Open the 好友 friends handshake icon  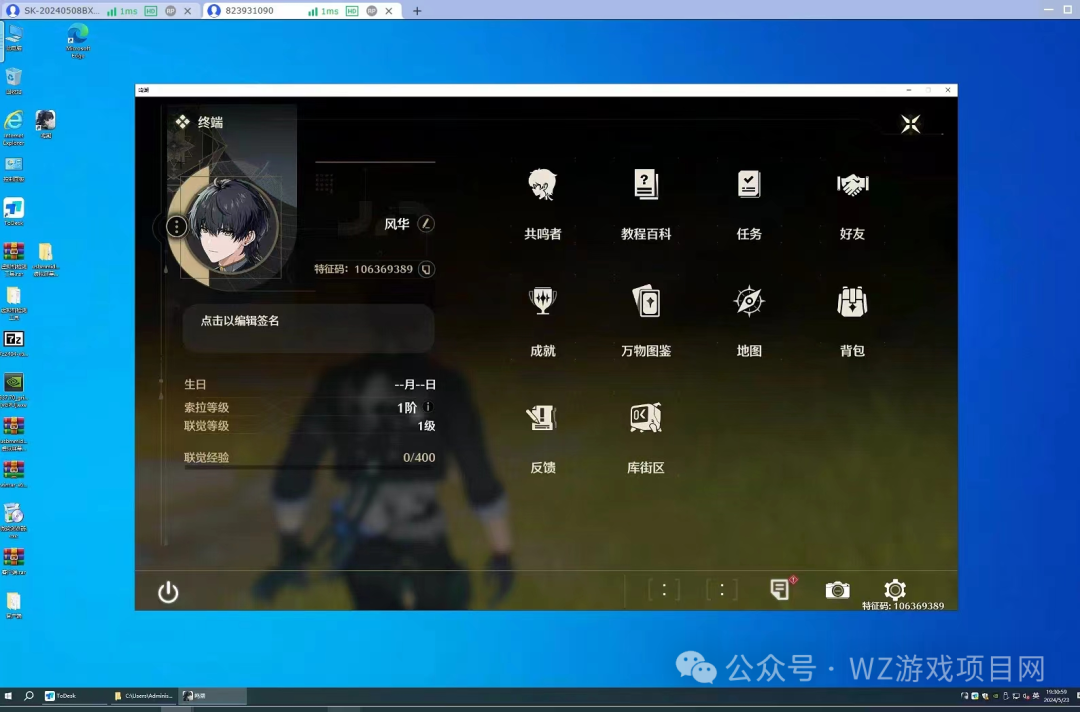point(852,186)
